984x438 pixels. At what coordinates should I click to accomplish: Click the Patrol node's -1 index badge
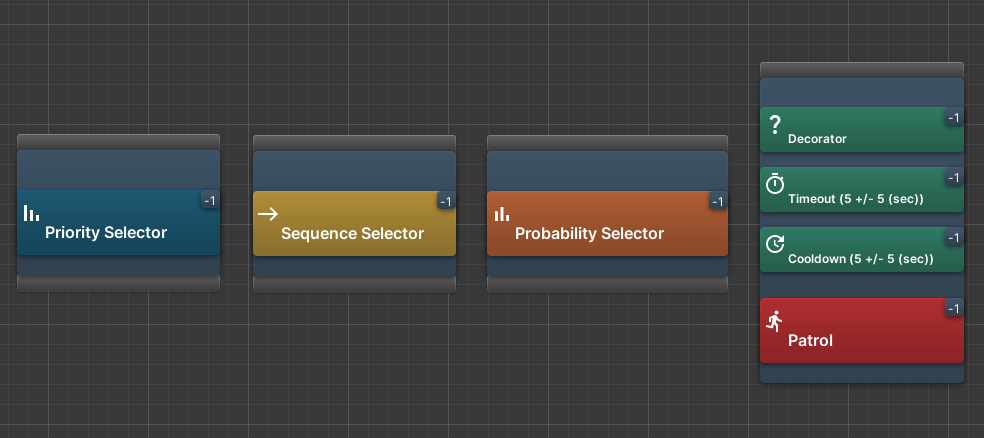[x=954, y=308]
